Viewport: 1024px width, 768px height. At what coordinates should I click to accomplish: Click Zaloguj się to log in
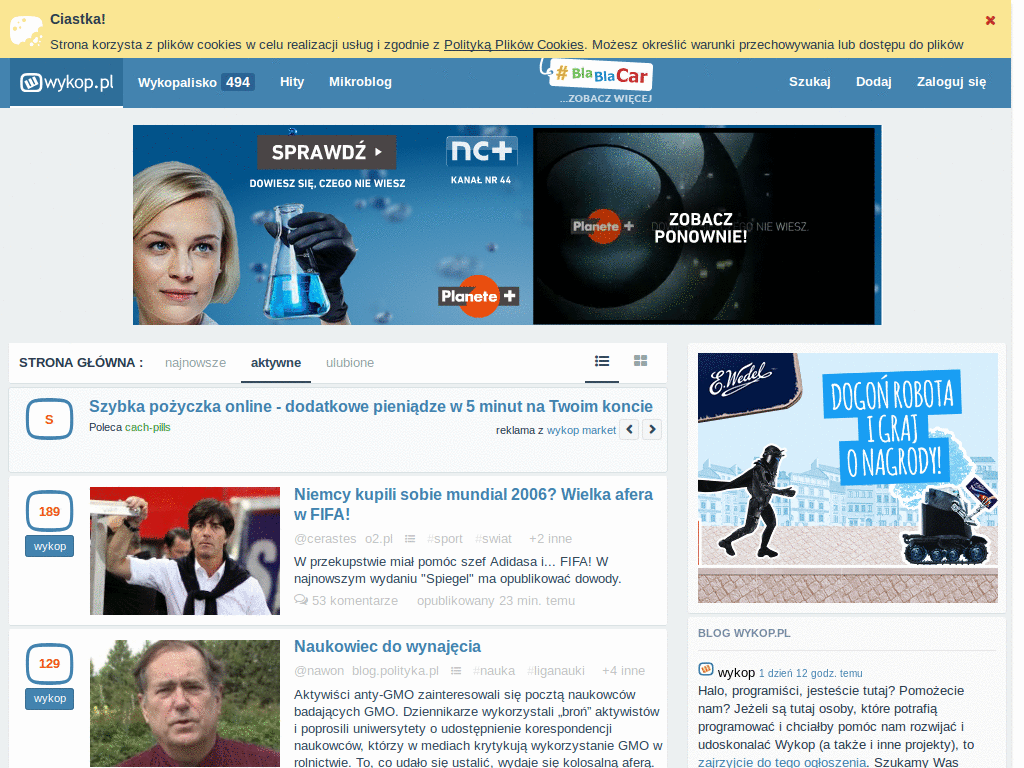[952, 82]
